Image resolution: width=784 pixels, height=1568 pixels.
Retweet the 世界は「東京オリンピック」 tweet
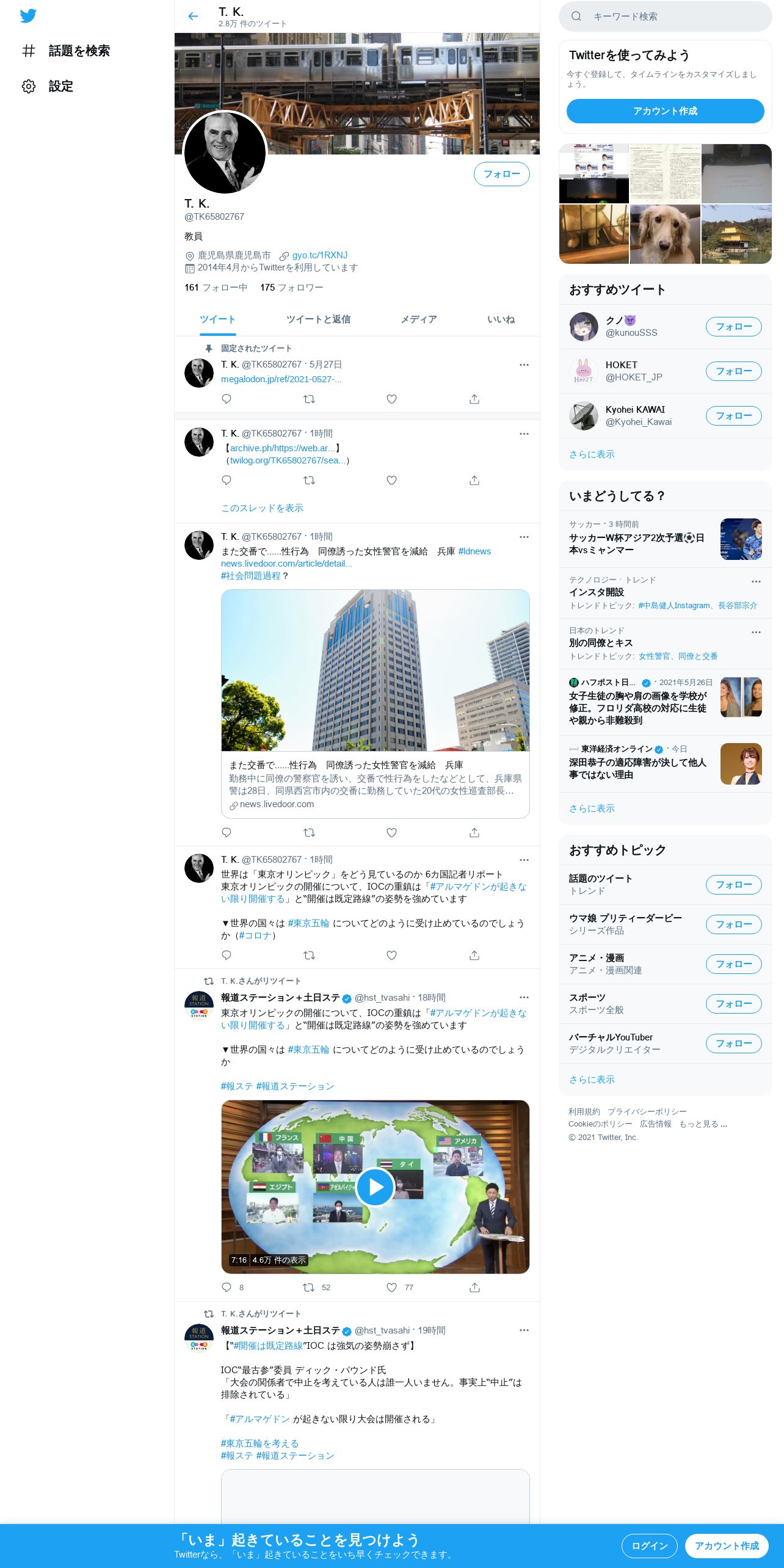(309, 955)
